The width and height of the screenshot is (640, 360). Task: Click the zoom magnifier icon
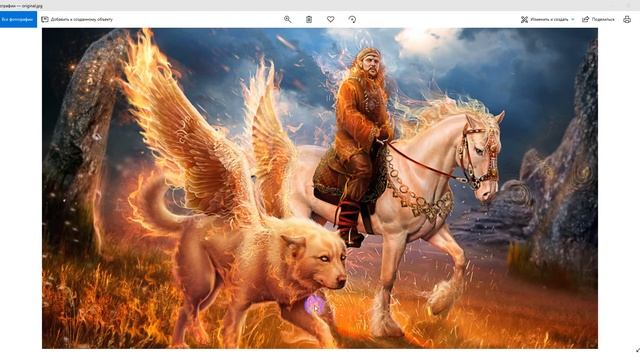pos(288,19)
